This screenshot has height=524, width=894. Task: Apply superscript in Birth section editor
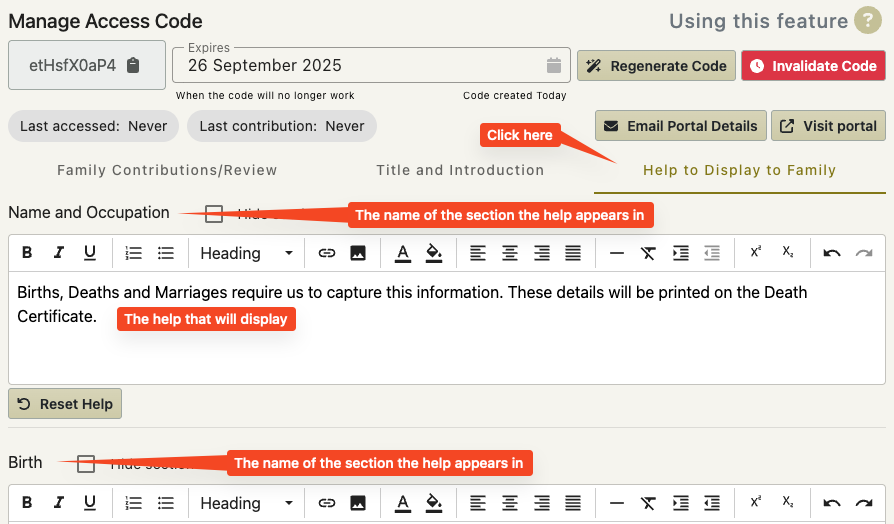click(755, 502)
